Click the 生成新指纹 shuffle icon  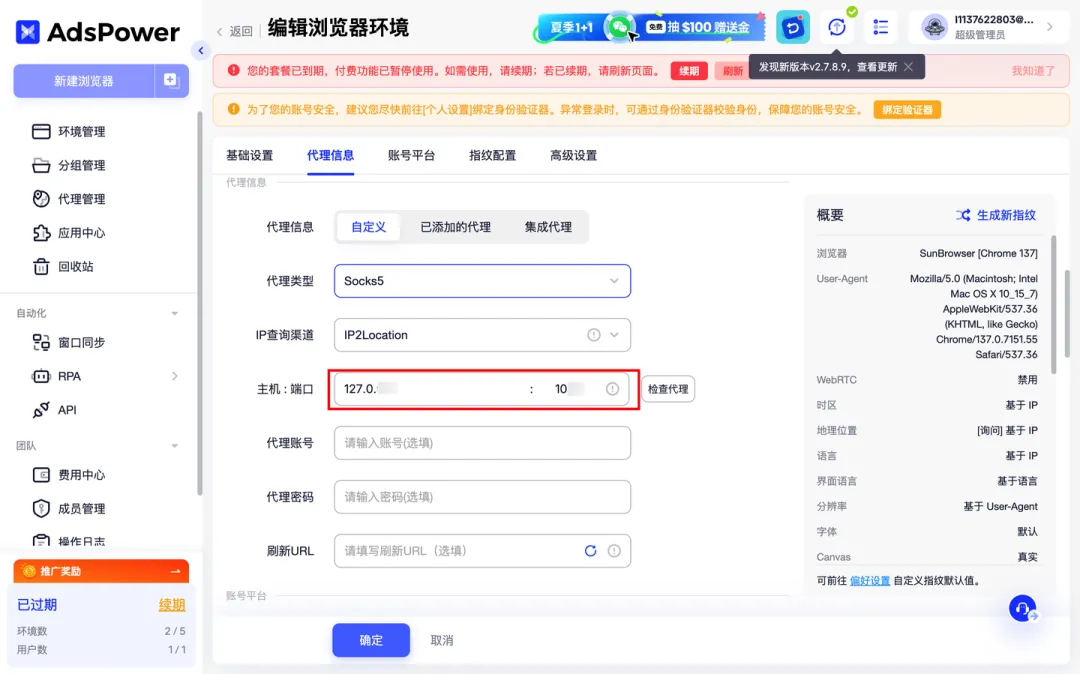pyautogui.click(x=963, y=215)
